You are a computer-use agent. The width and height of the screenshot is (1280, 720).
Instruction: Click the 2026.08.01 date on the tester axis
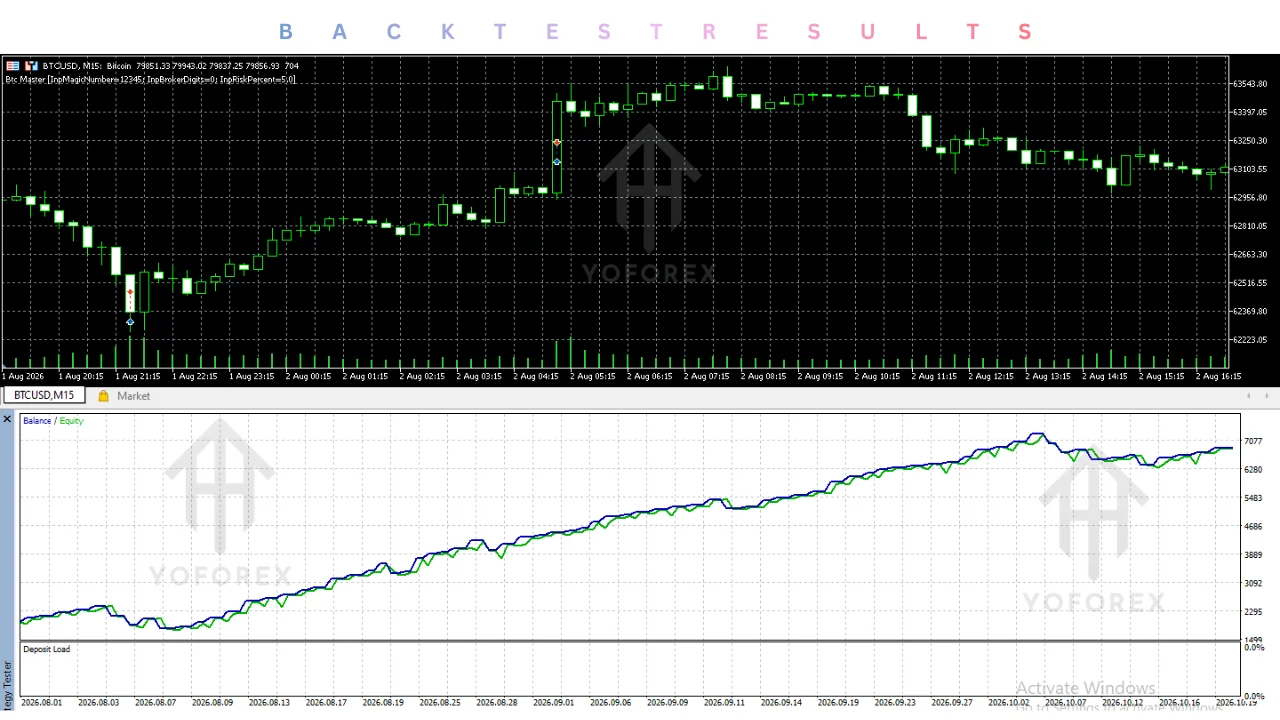(42, 703)
